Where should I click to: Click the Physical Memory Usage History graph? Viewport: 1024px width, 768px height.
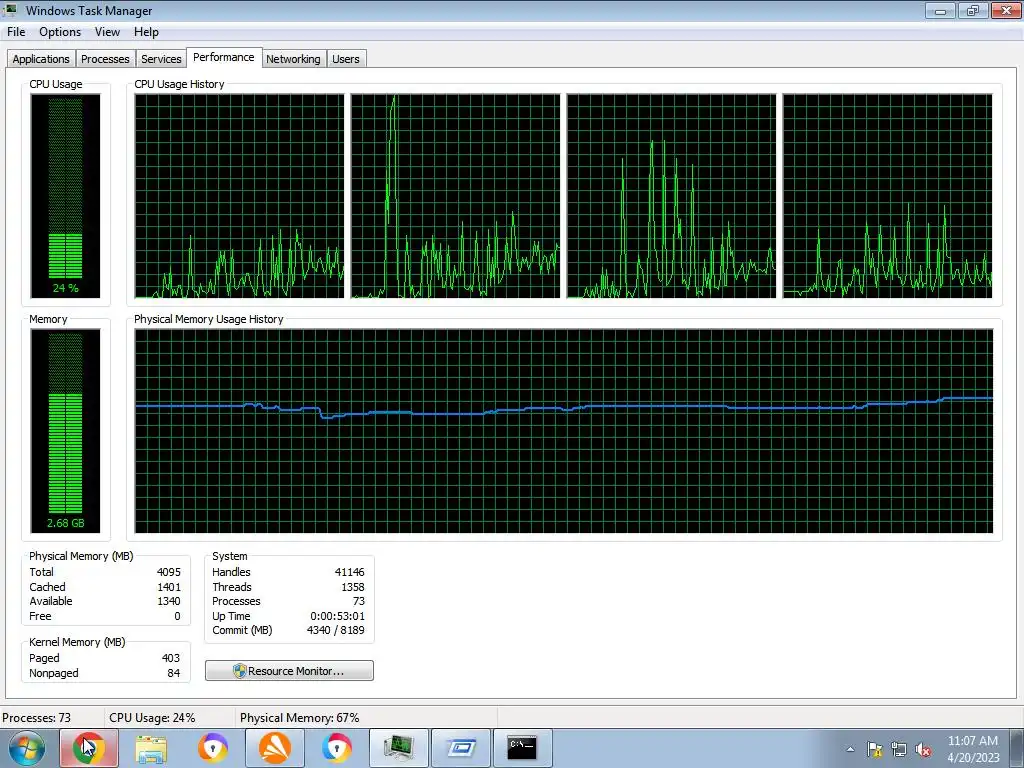564,431
